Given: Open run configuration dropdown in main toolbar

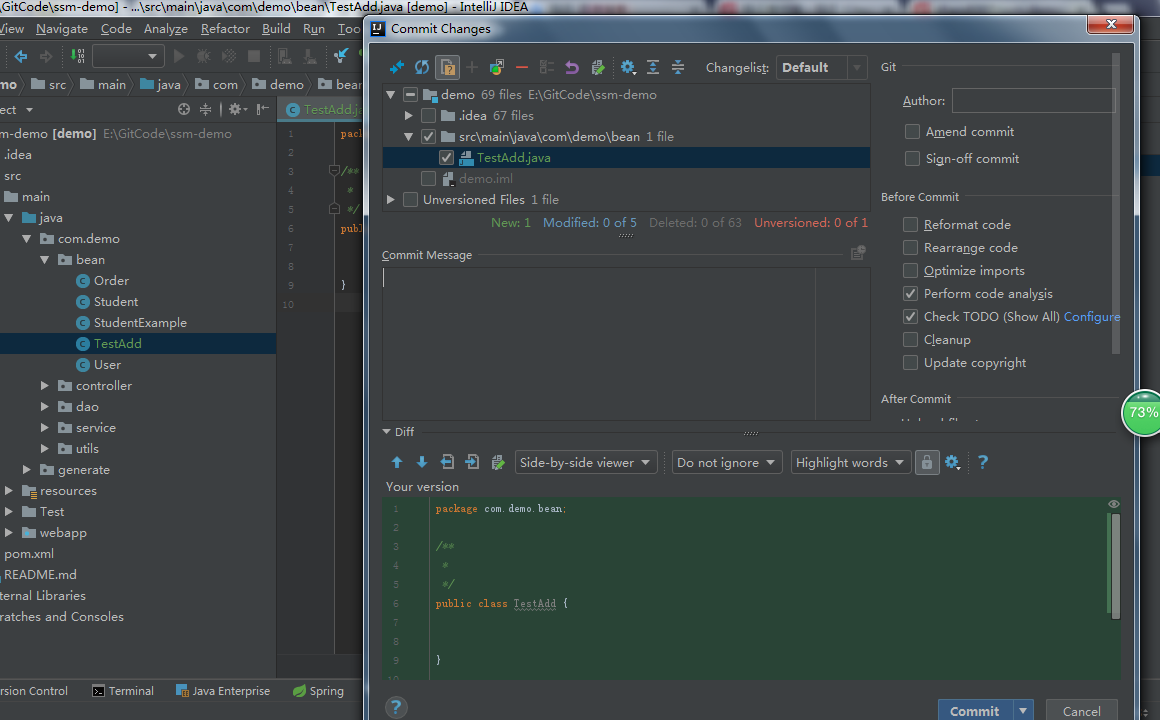Looking at the screenshot, I should (127, 56).
